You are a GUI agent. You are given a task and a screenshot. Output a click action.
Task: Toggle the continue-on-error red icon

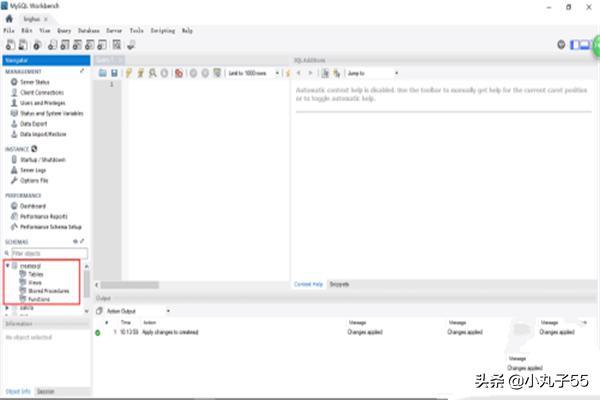pos(179,73)
